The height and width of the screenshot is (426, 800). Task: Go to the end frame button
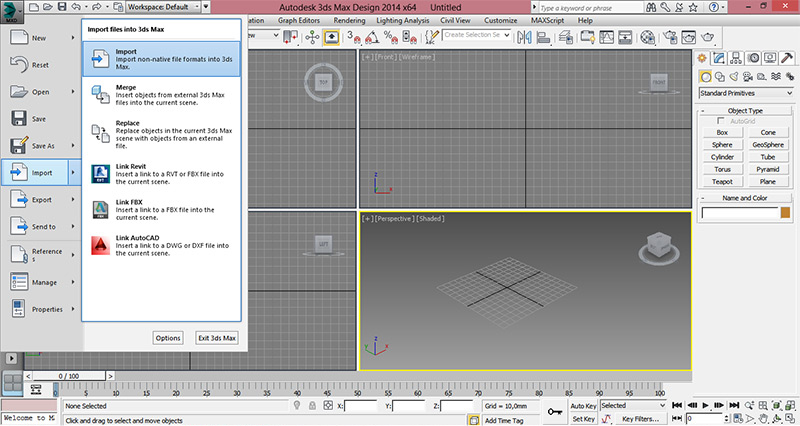click(734, 405)
